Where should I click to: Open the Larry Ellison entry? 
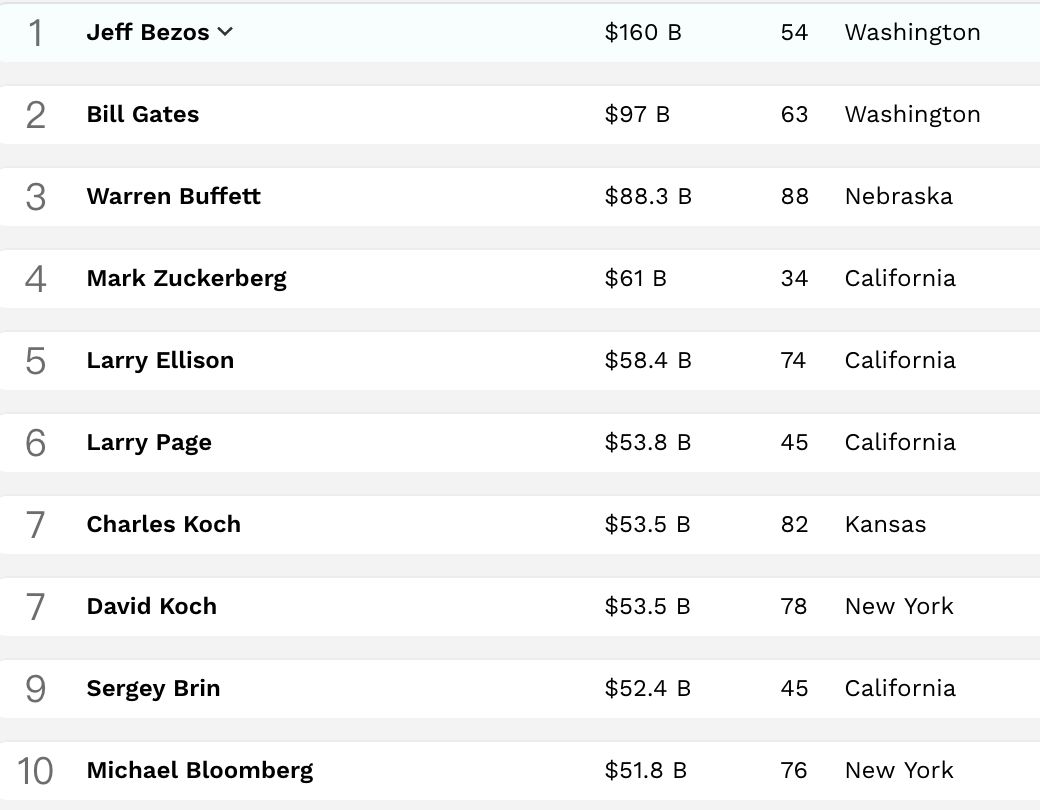click(x=160, y=360)
